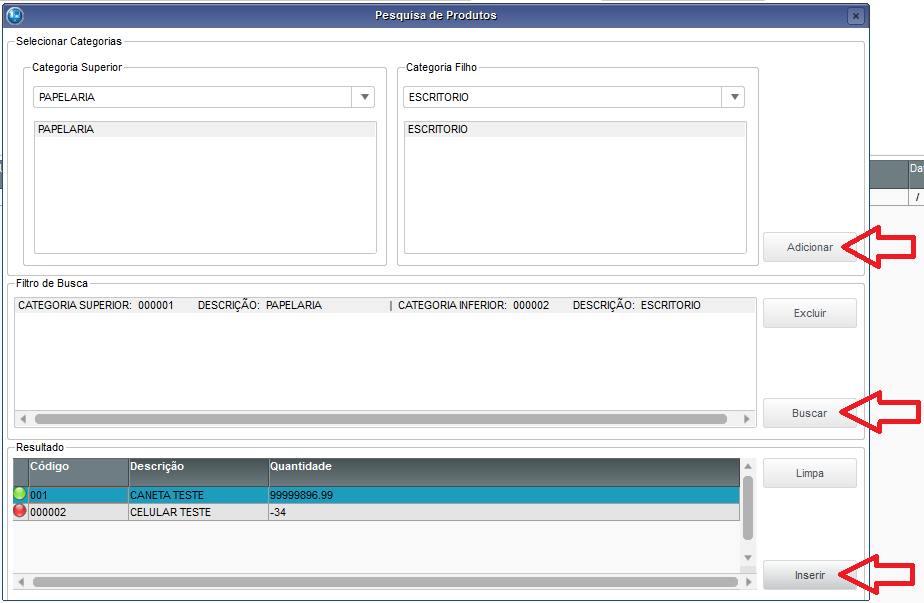924x603 pixels.
Task: Click the results horizontal scrollbar thumb
Action: (385, 582)
